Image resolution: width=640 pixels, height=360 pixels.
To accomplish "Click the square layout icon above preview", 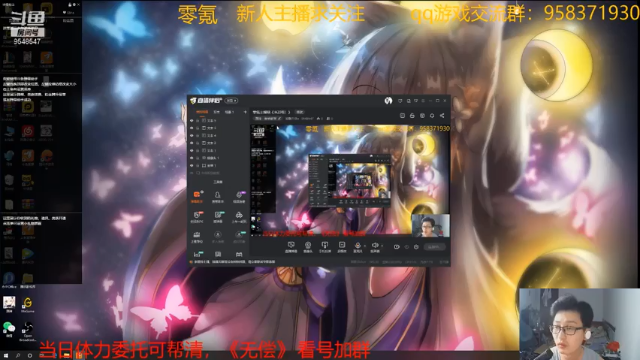I will [402, 116].
